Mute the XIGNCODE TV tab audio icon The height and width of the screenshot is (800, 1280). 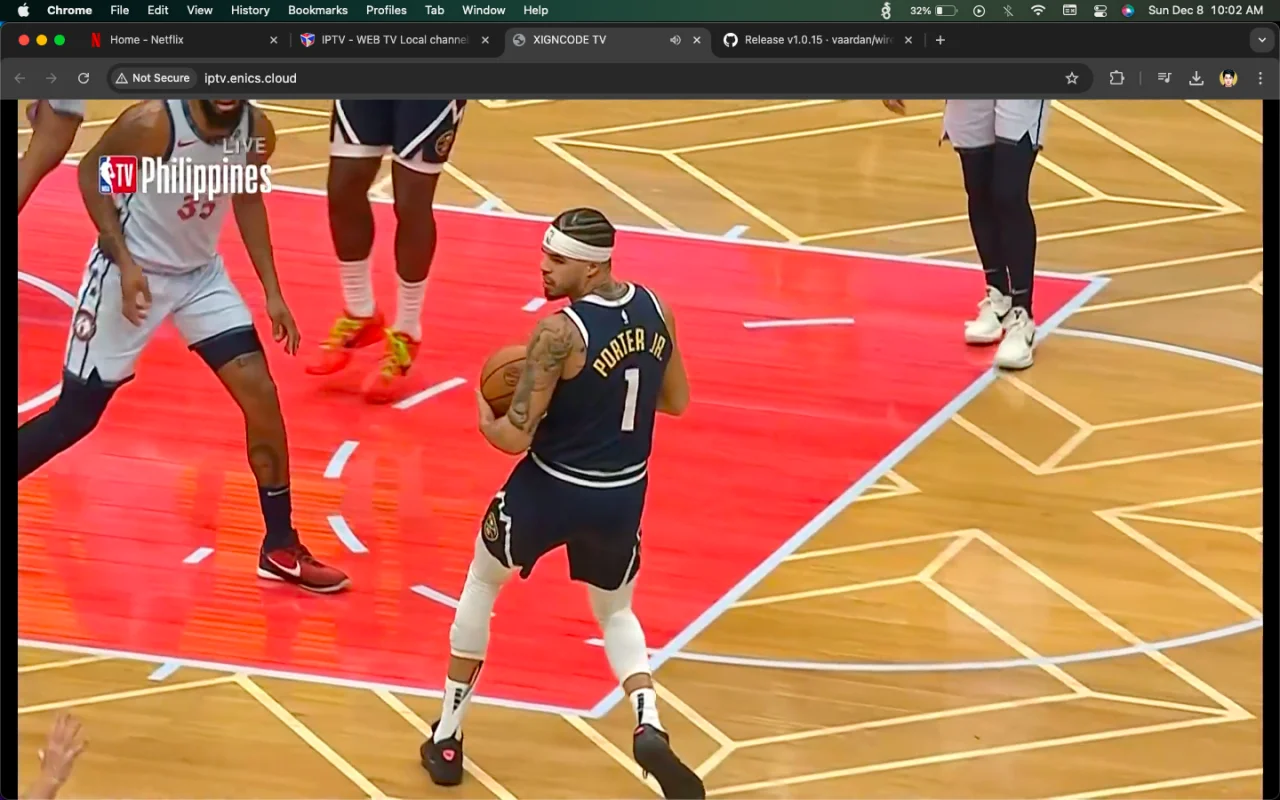tap(675, 40)
